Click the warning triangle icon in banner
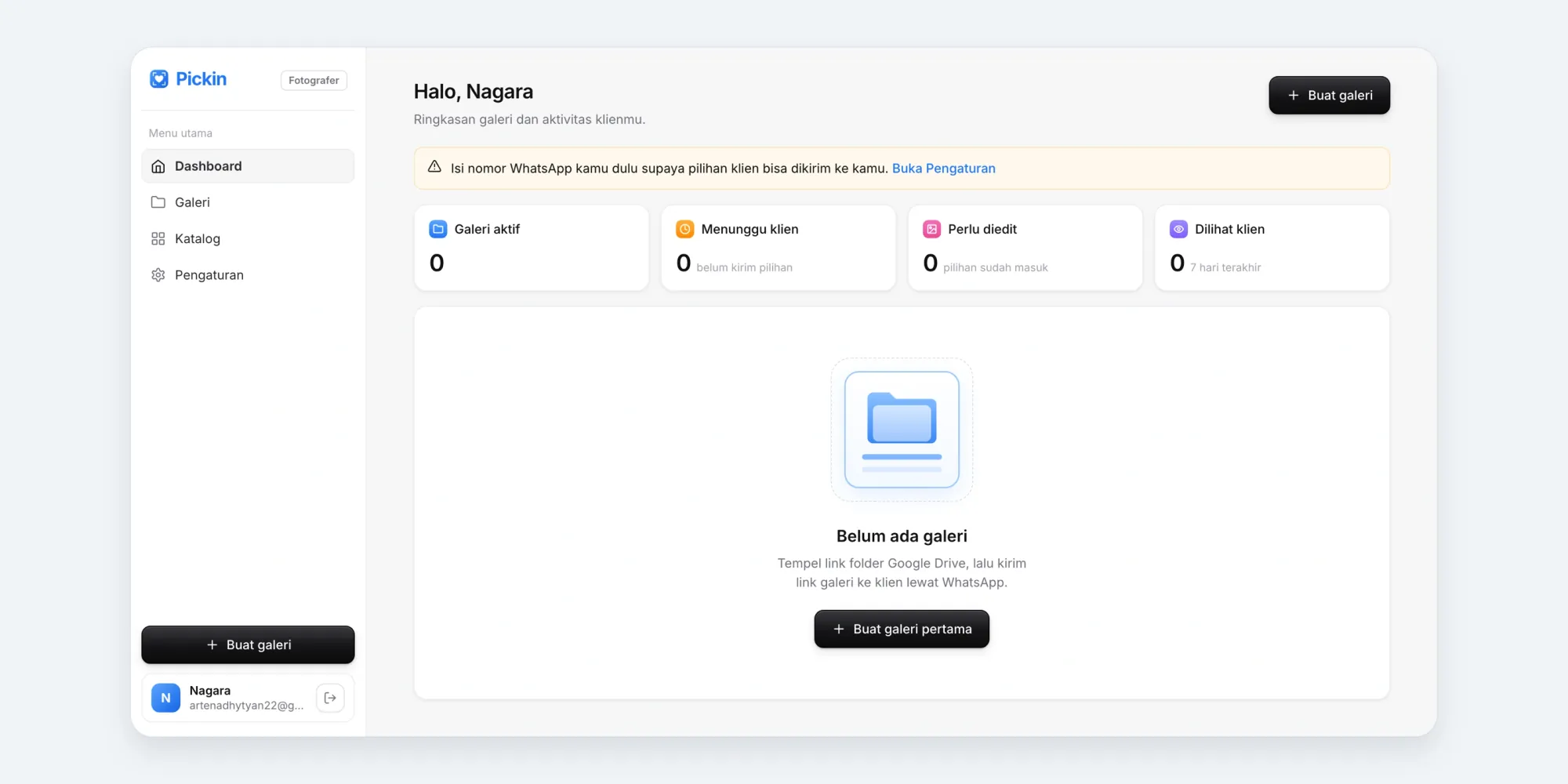 (434, 167)
